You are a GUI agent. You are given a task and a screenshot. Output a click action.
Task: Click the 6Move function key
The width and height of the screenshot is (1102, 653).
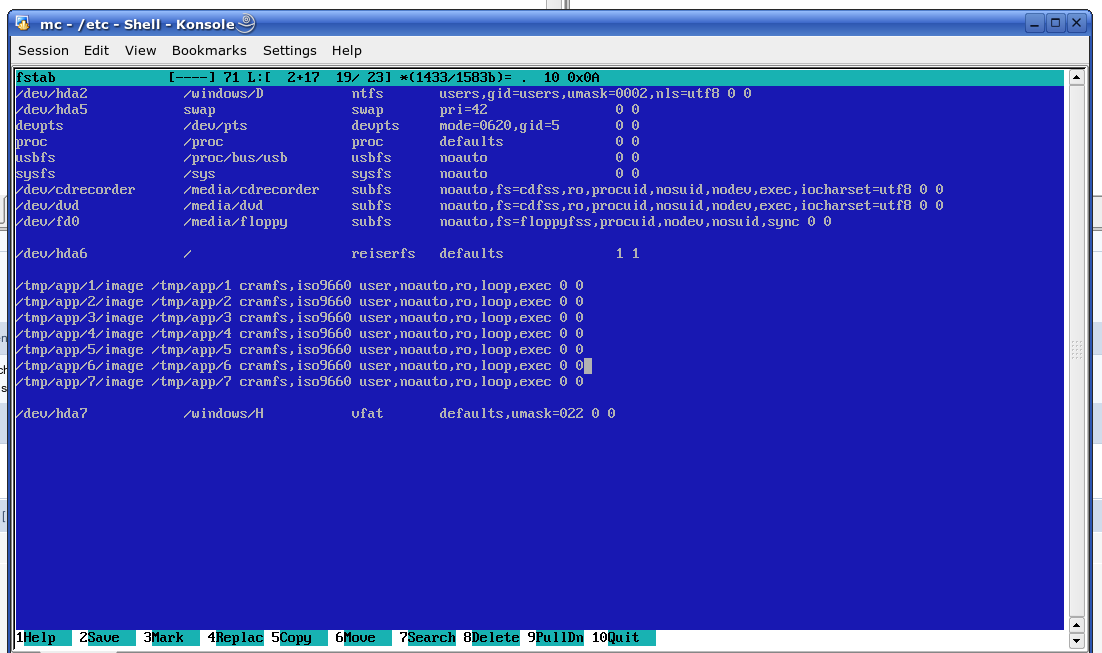click(363, 638)
